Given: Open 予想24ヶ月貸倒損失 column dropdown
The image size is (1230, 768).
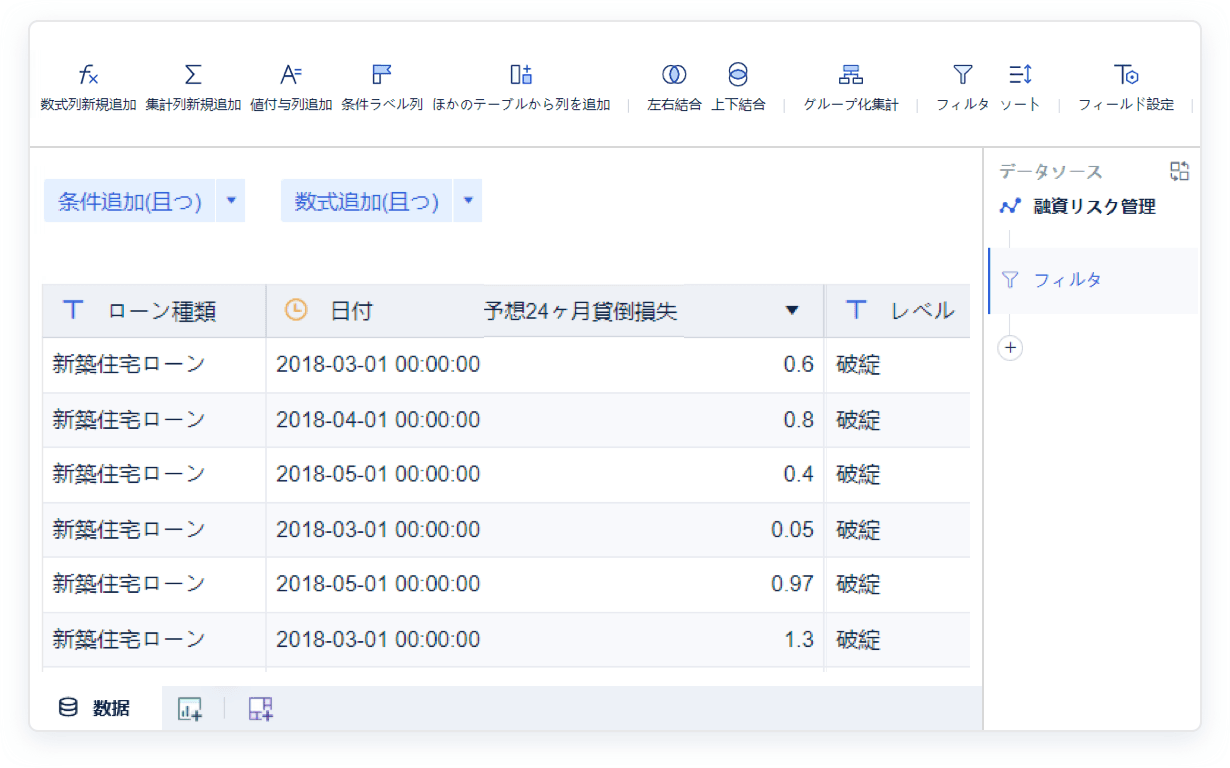Looking at the screenshot, I should pos(792,311).
